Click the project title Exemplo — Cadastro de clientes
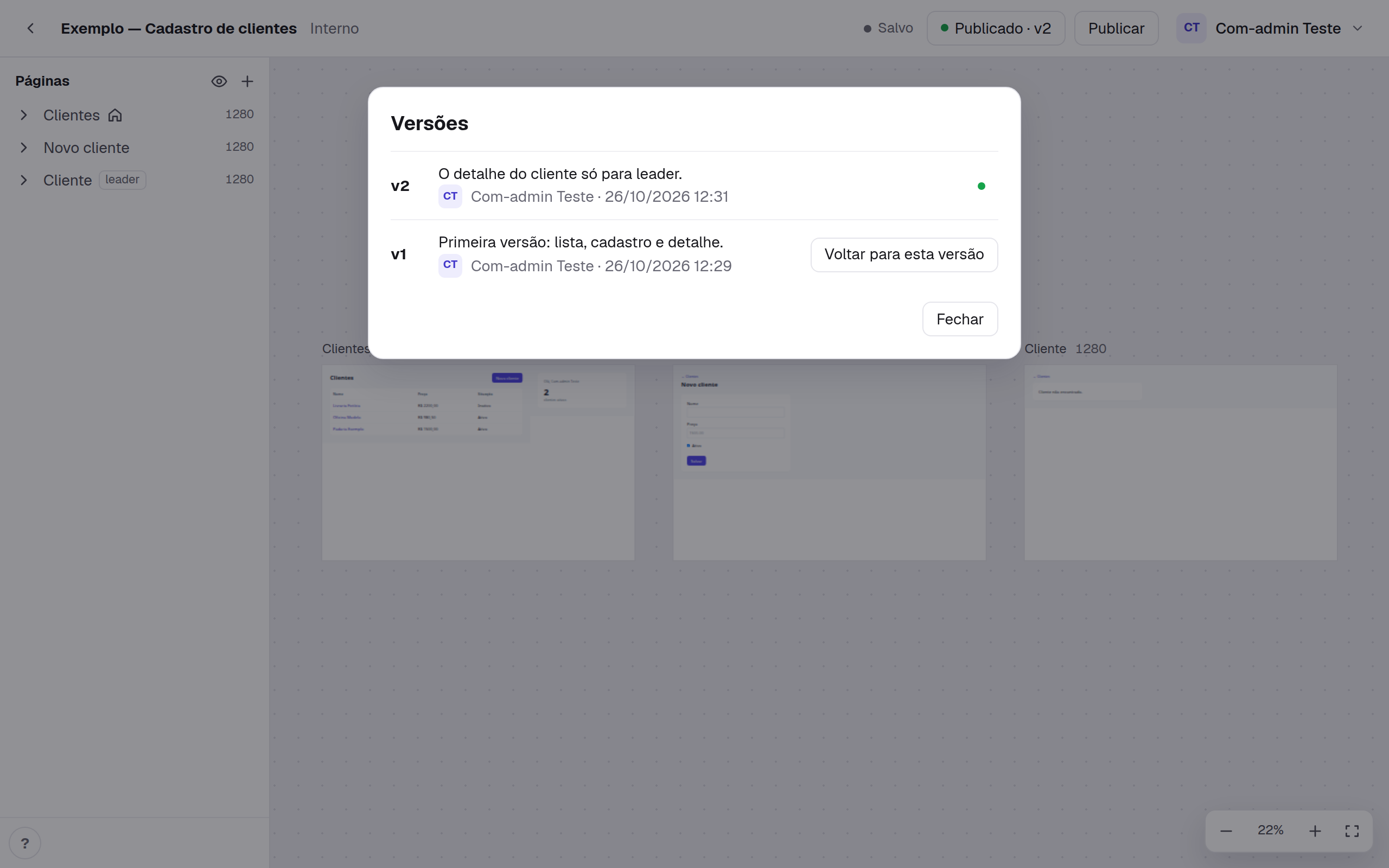This screenshot has height=868, width=1389. tap(179, 28)
